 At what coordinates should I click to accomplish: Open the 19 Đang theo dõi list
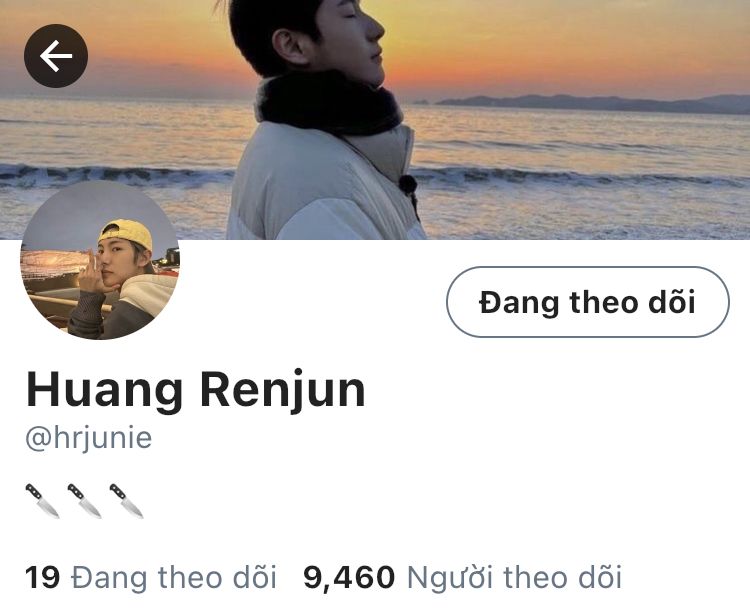click(151, 577)
